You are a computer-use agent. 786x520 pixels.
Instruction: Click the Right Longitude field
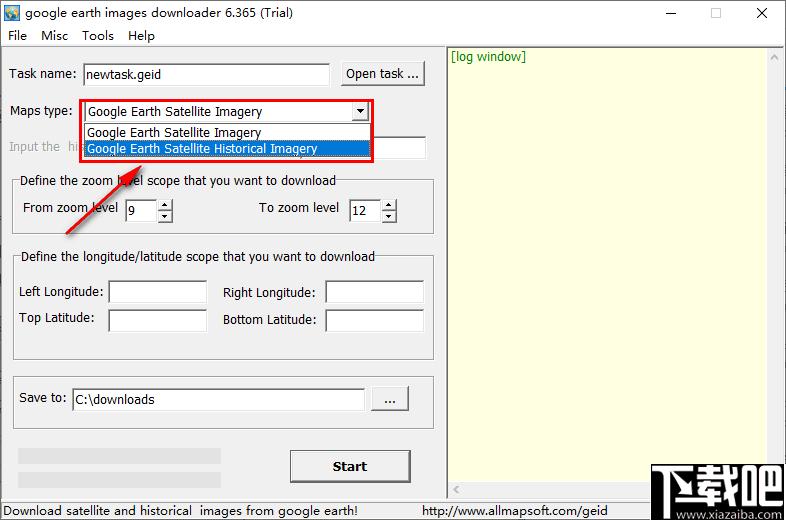pyautogui.click(x=374, y=292)
